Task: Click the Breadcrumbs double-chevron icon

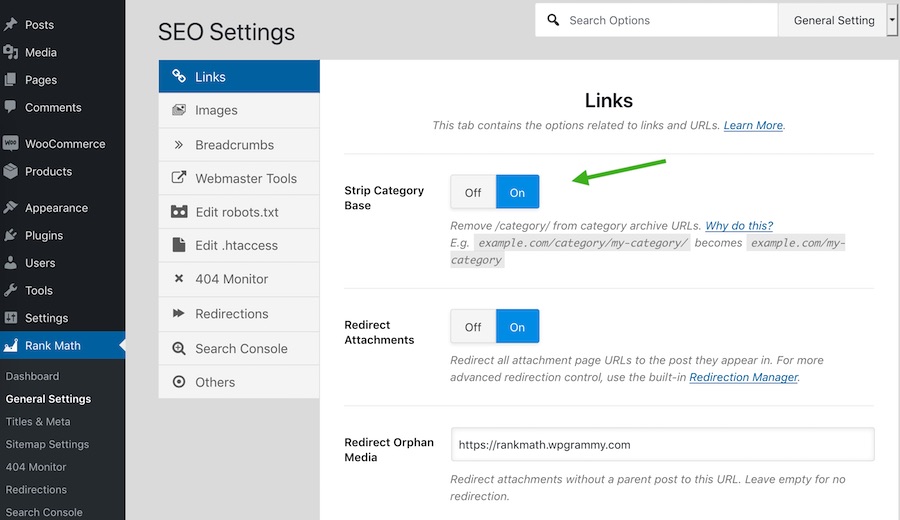Action: [179, 144]
